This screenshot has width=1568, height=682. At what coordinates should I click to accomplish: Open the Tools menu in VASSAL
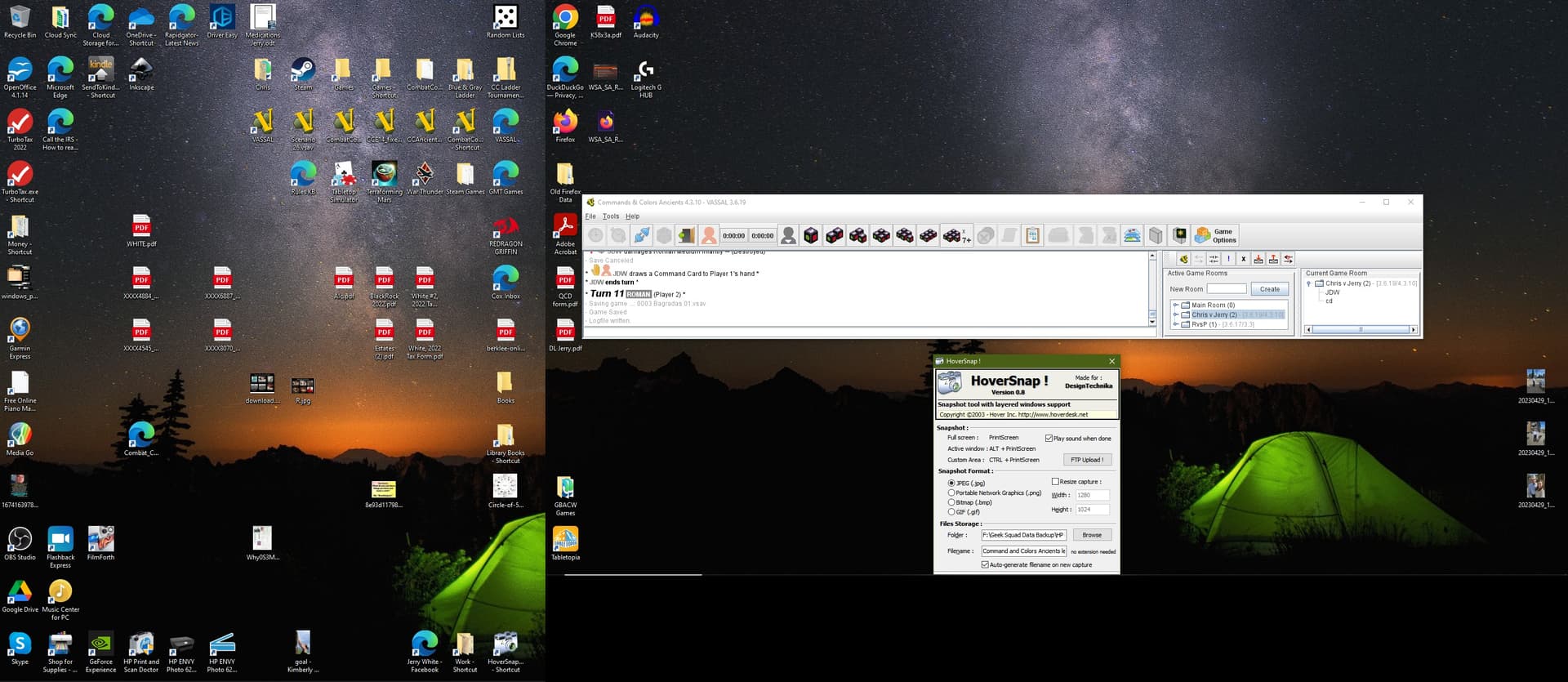(x=611, y=216)
